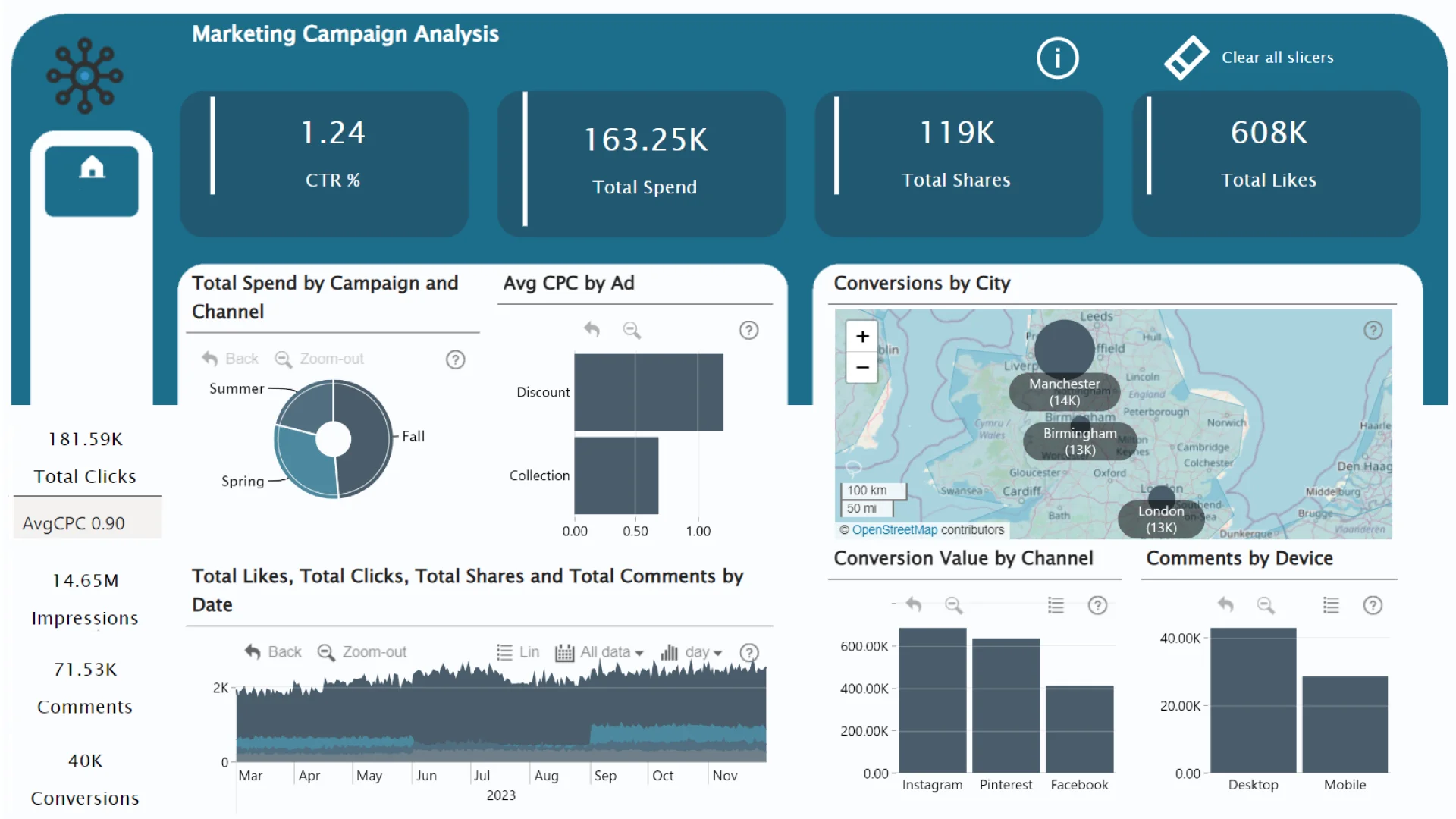Open help icon on the Conversions map
The image size is (1456, 819).
pos(1373,330)
